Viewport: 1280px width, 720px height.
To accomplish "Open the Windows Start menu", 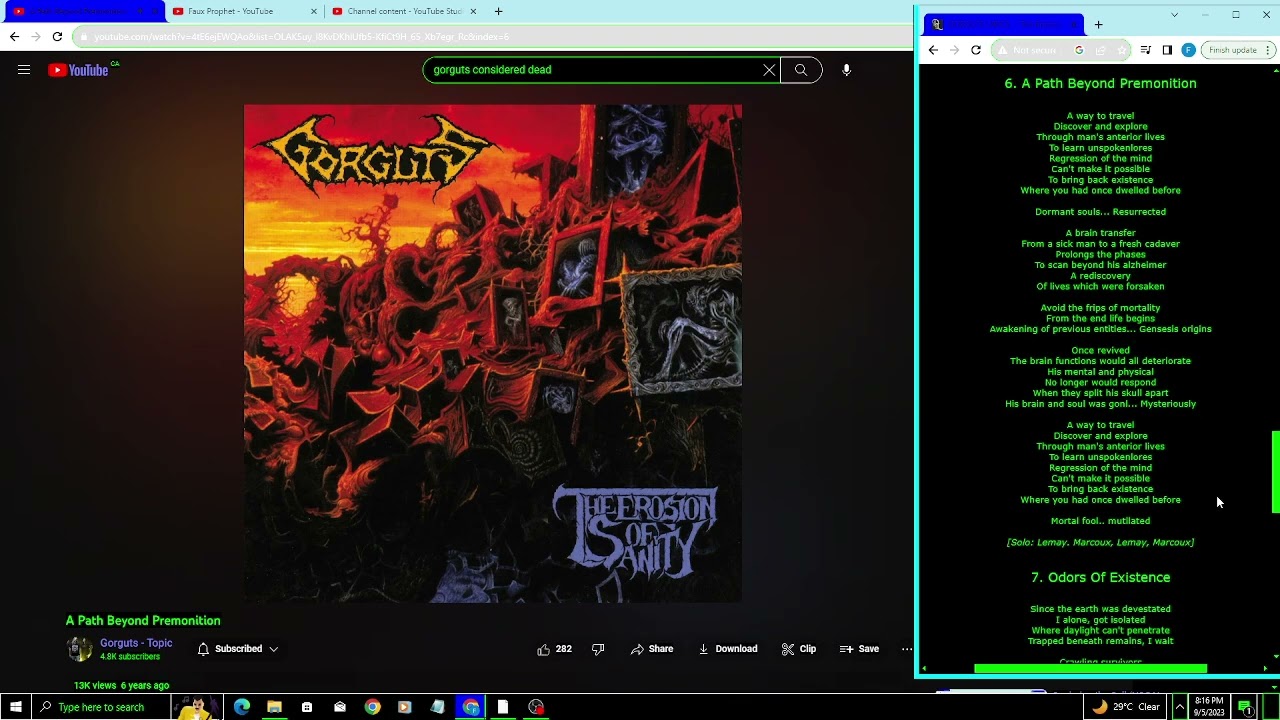I will [x=15, y=707].
